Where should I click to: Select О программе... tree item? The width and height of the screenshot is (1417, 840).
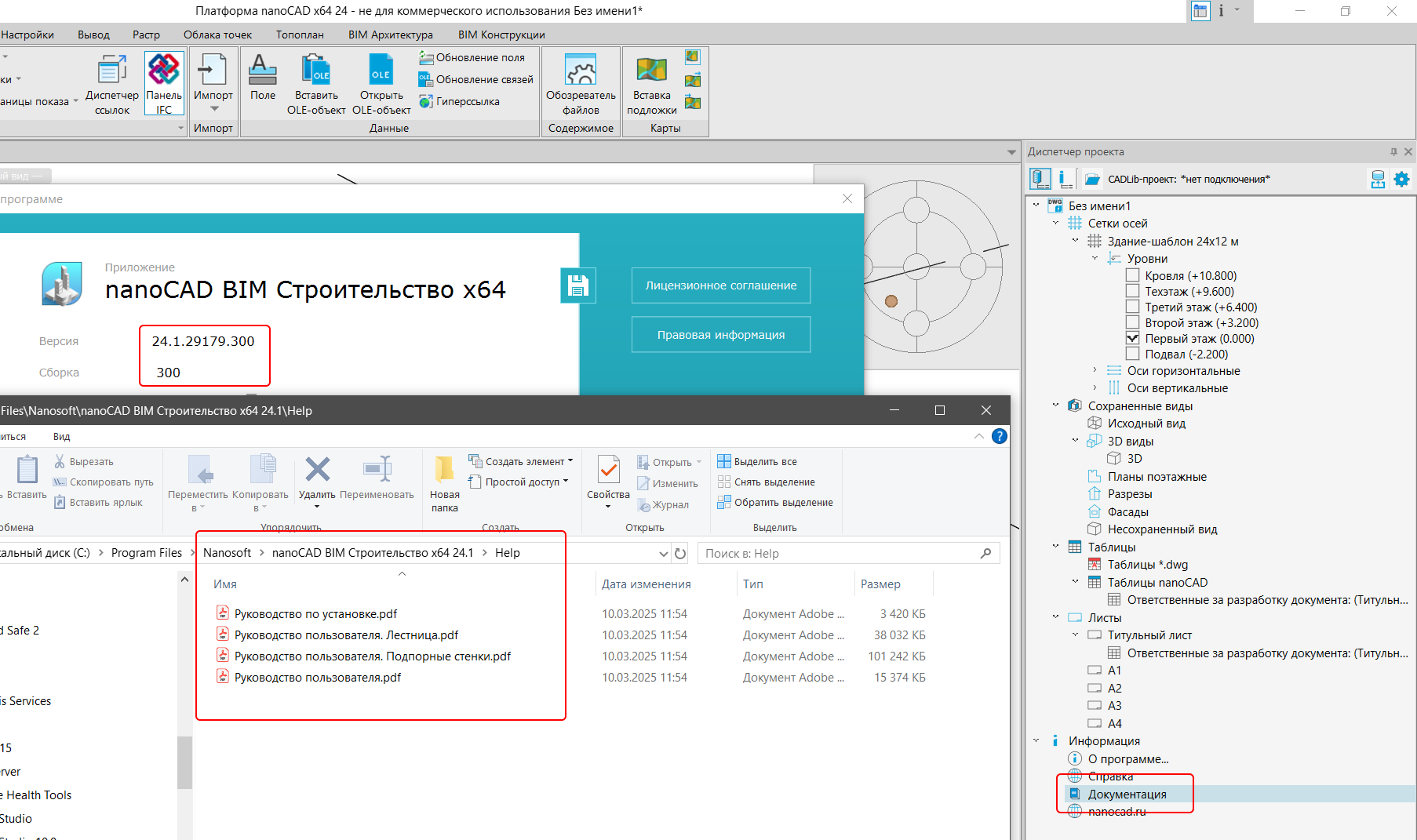coord(1128,758)
